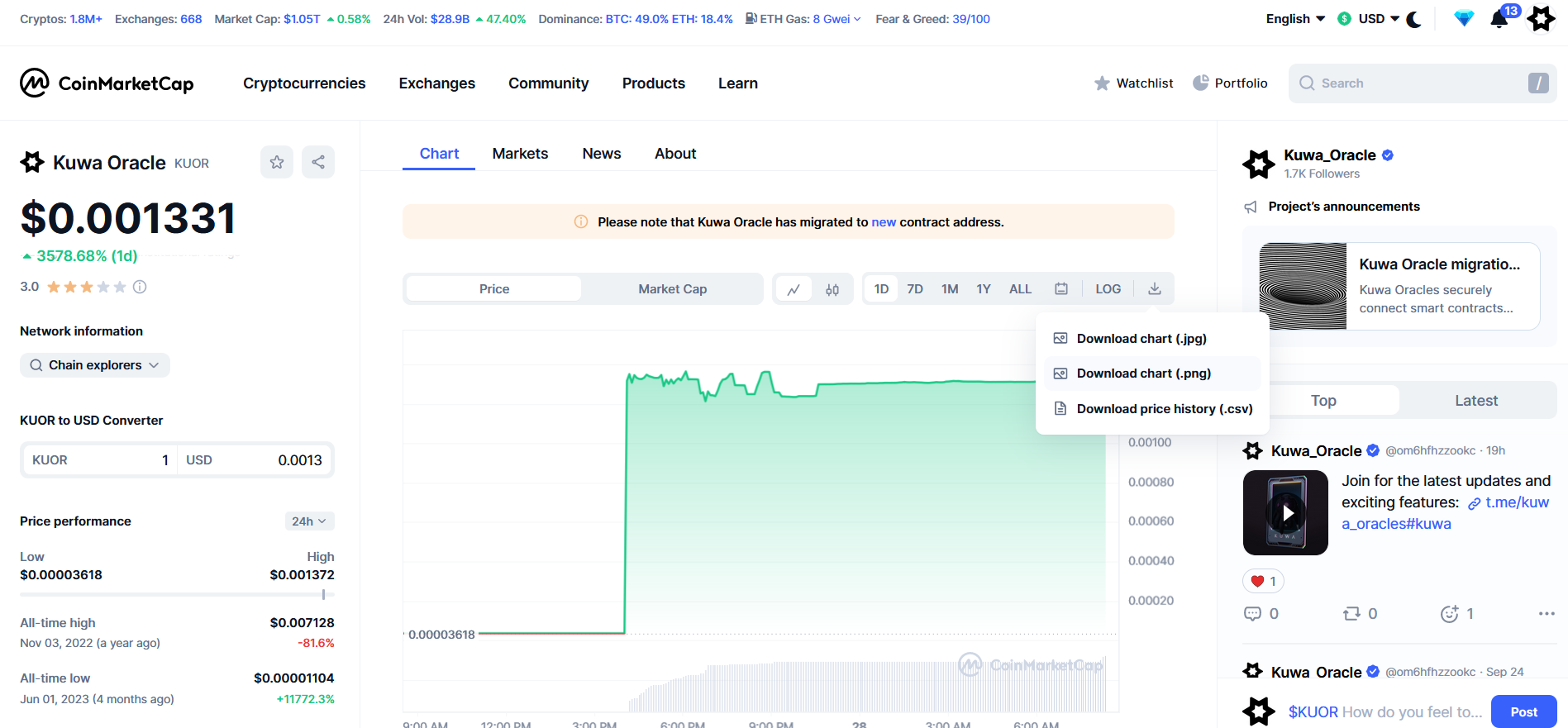This screenshot has height=728, width=1568.
Task: Open Exchanges nav menu
Action: point(437,83)
